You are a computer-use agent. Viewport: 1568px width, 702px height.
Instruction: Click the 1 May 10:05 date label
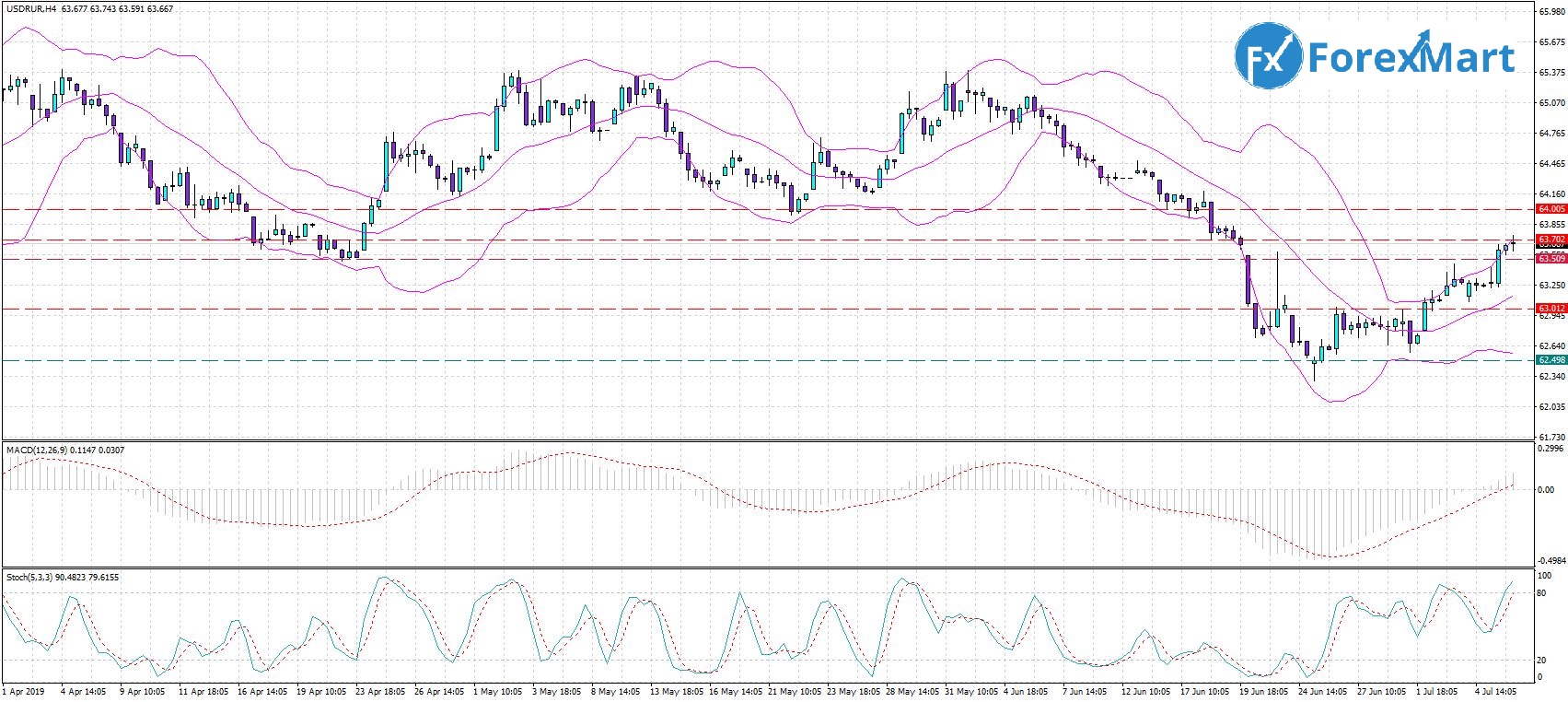(499, 692)
